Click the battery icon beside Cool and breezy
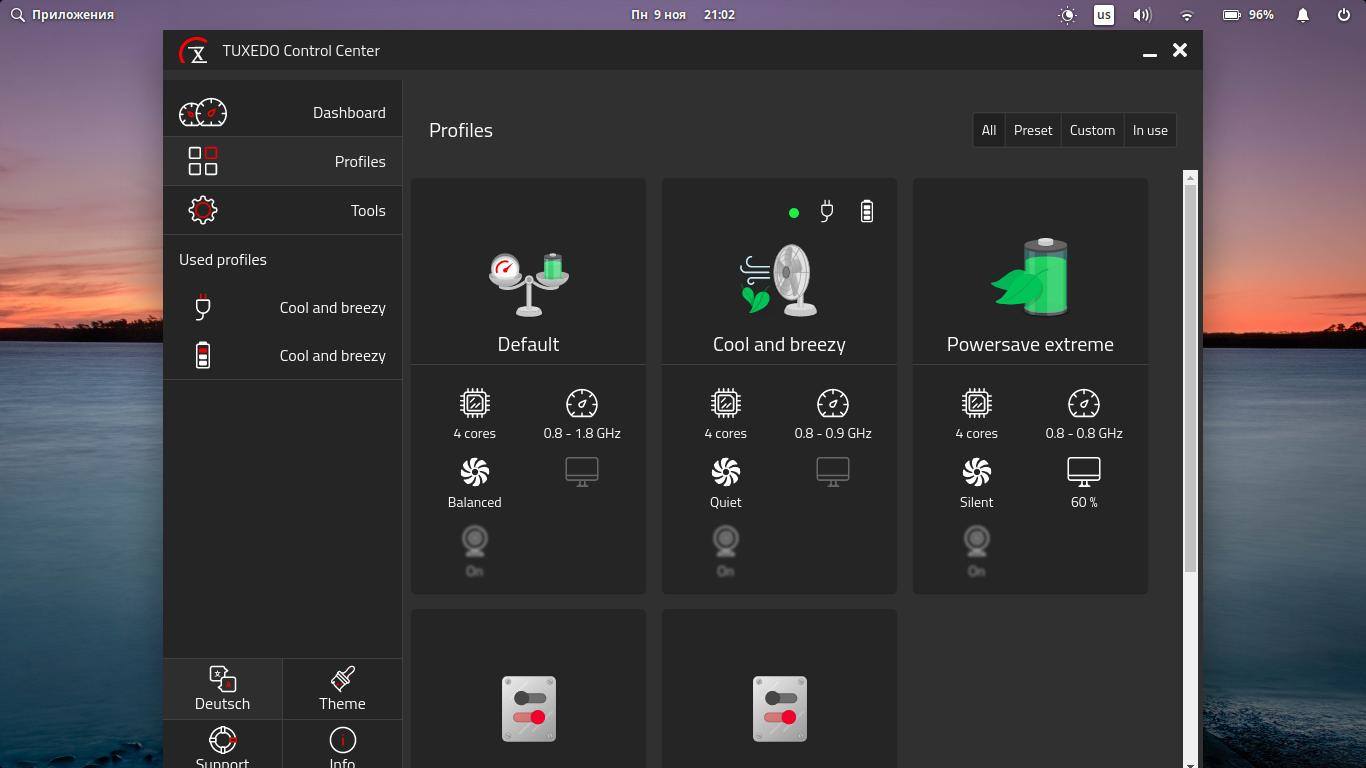This screenshot has height=768, width=1366. [x=203, y=355]
